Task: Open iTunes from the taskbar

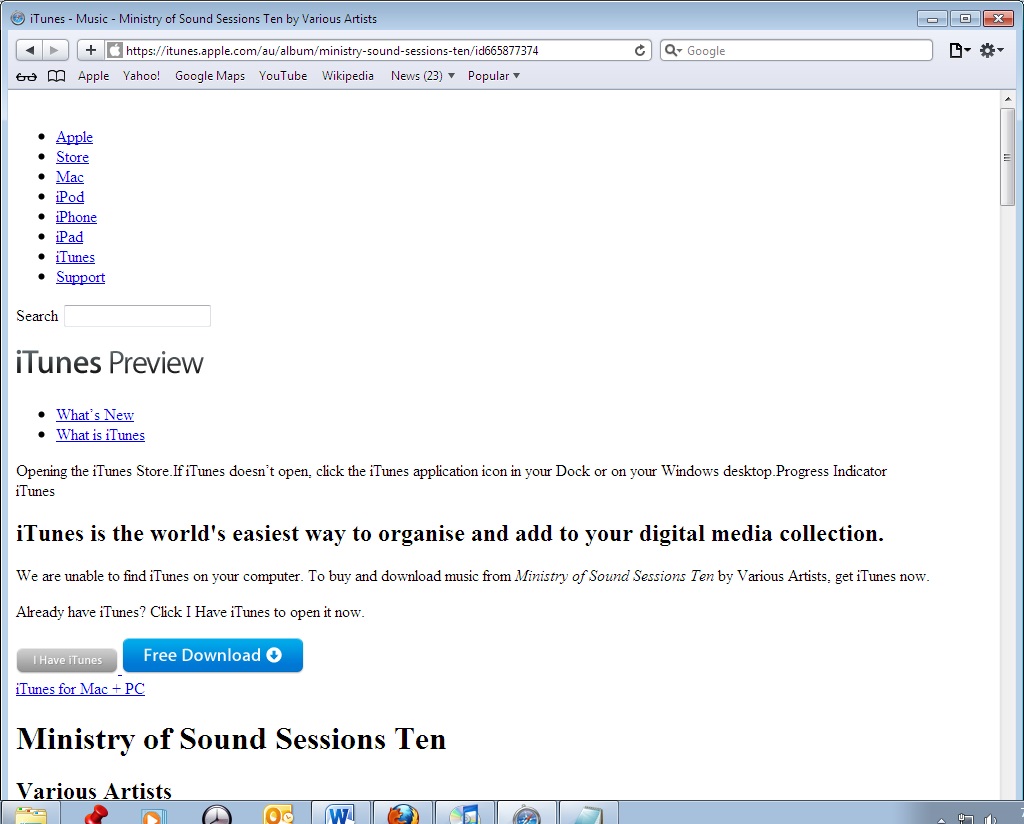Action: 465,814
